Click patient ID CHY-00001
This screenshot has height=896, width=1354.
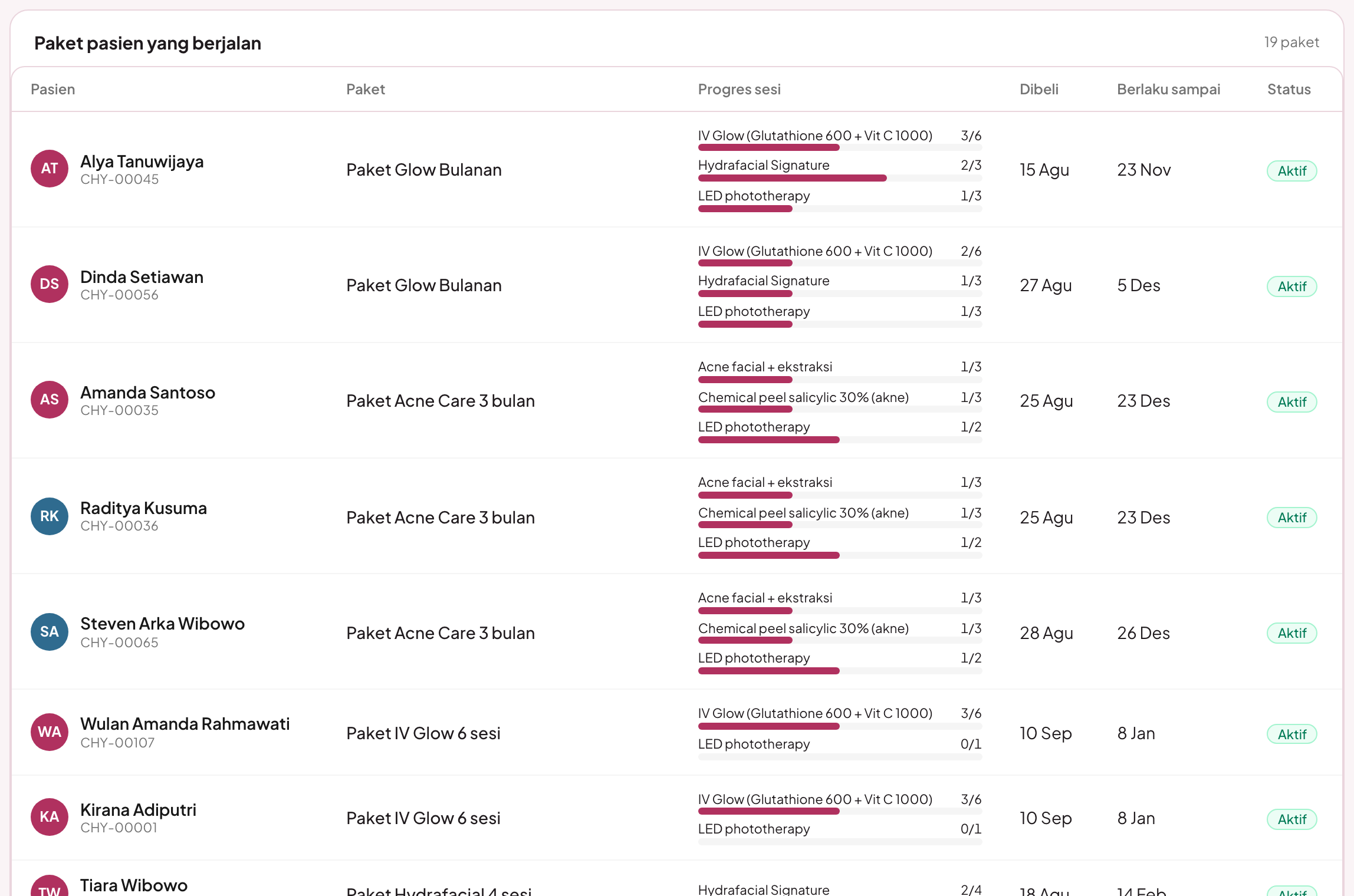(119, 828)
